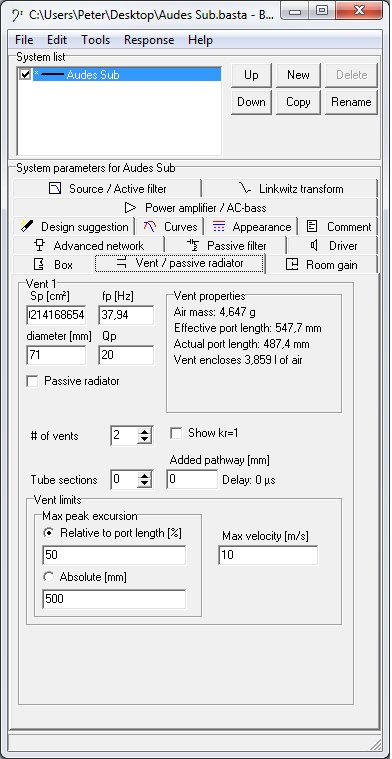Viewport: 392px width, 759px height.
Task: Click the Max velocity [m/s] field
Action: 268,555
